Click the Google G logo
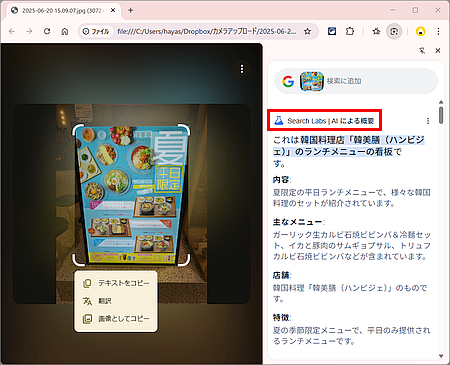 tap(288, 81)
